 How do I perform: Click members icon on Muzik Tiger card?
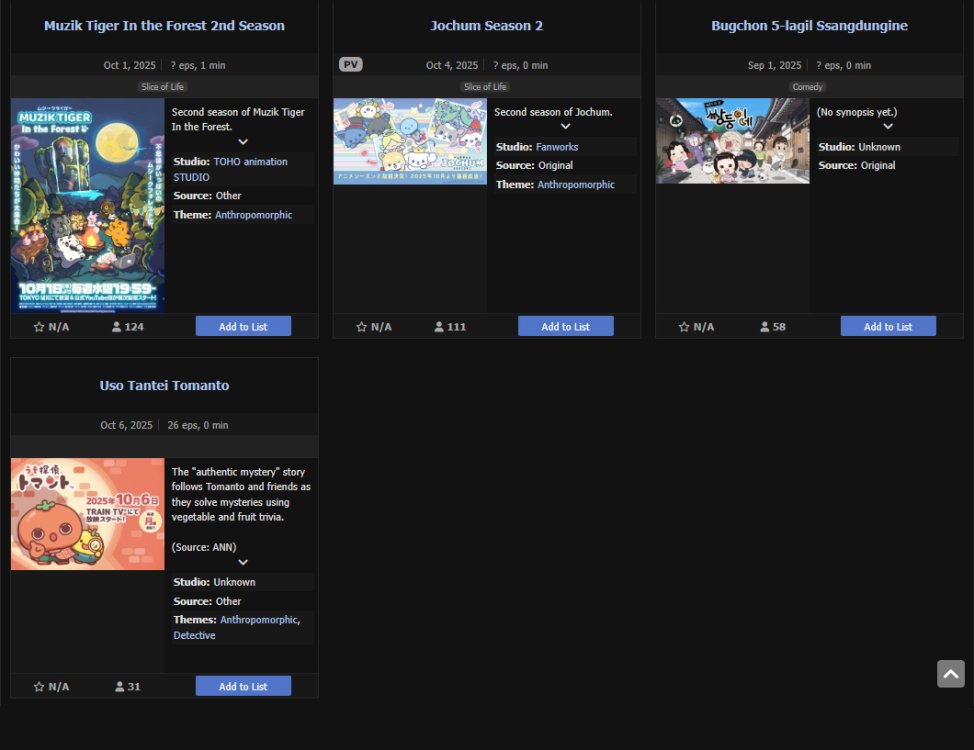[x=117, y=327]
